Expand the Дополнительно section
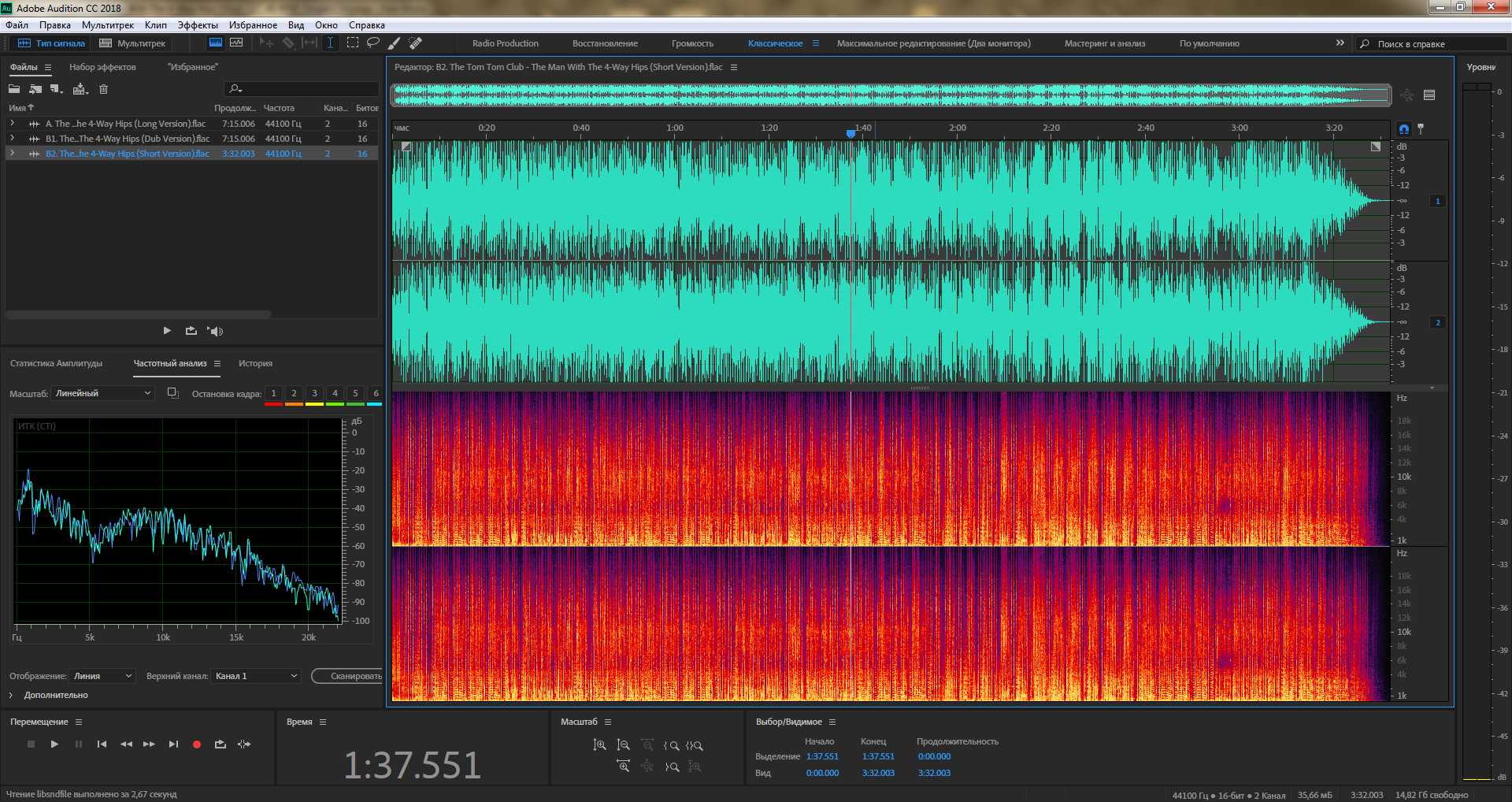This screenshot has height=802, width=1512. click(x=11, y=695)
